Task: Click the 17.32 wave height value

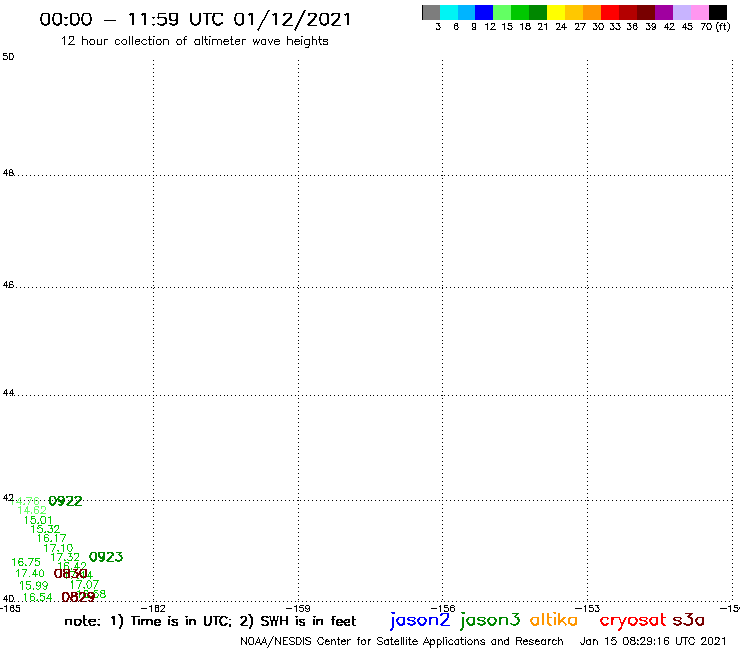Action: coord(65,557)
